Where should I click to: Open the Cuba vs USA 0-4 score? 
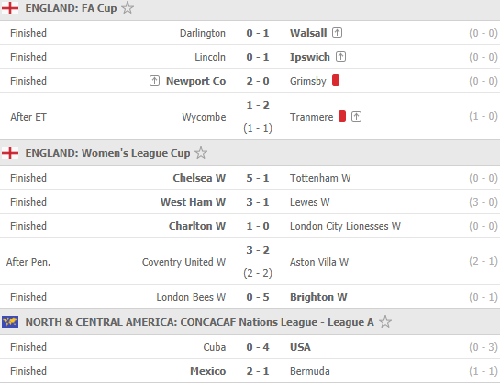pyautogui.click(x=258, y=347)
